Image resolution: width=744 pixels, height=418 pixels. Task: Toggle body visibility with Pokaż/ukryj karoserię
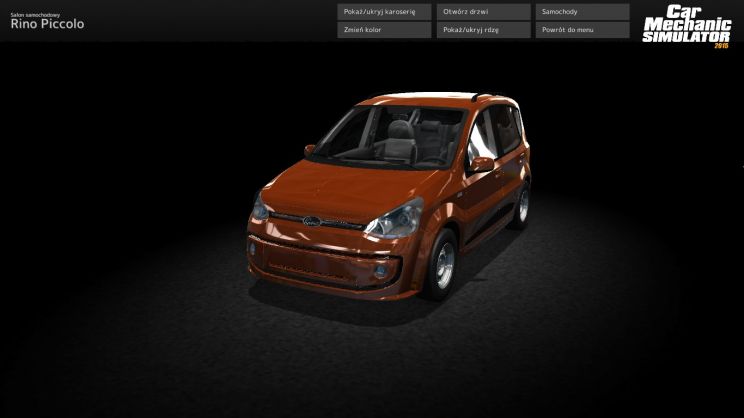[384, 12]
